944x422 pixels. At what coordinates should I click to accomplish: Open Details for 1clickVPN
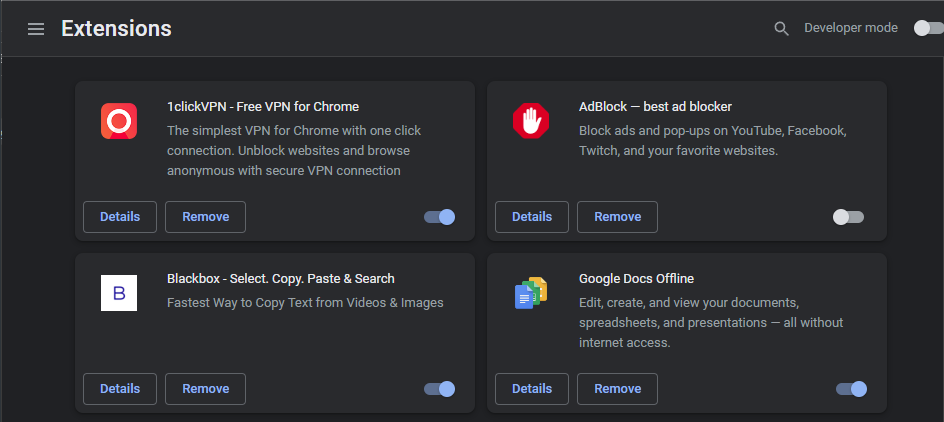click(x=120, y=217)
